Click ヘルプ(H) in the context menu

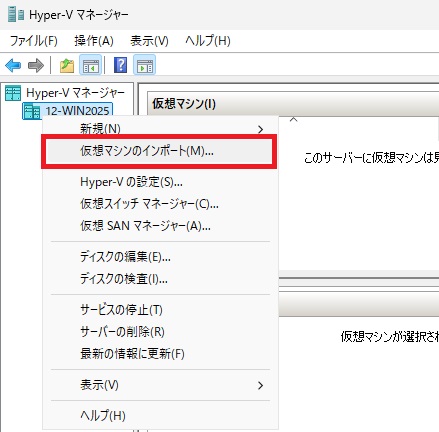coord(160,415)
